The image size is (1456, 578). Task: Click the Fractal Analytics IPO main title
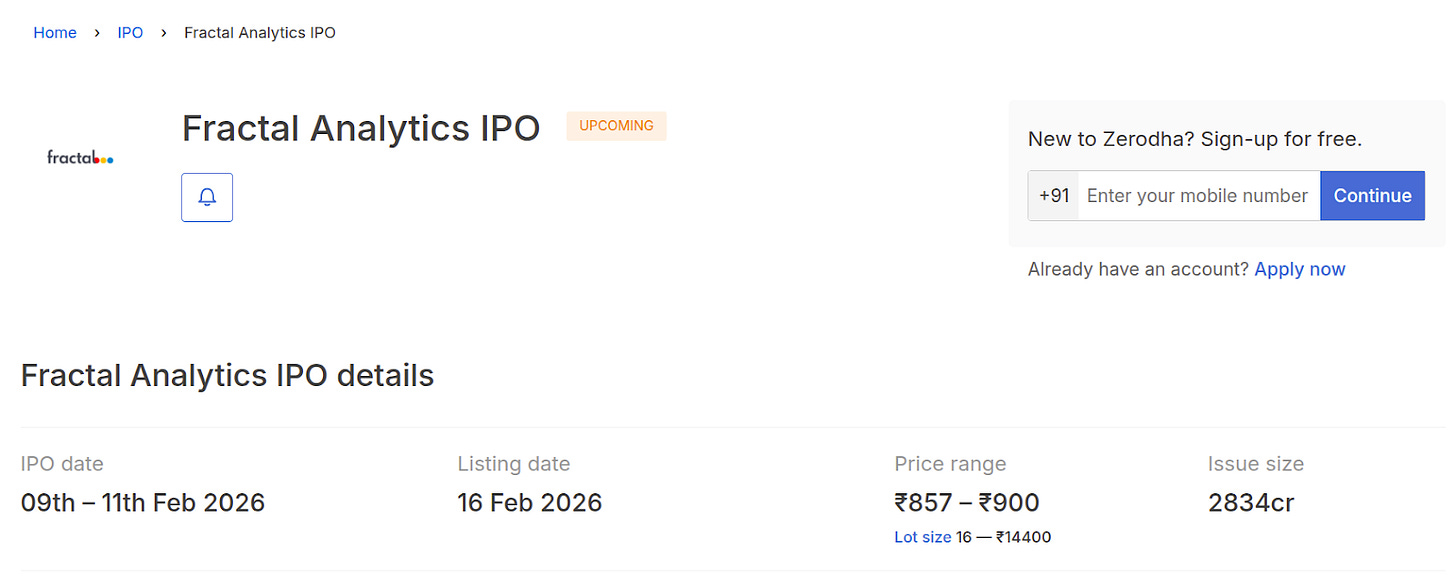coord(361,129)
